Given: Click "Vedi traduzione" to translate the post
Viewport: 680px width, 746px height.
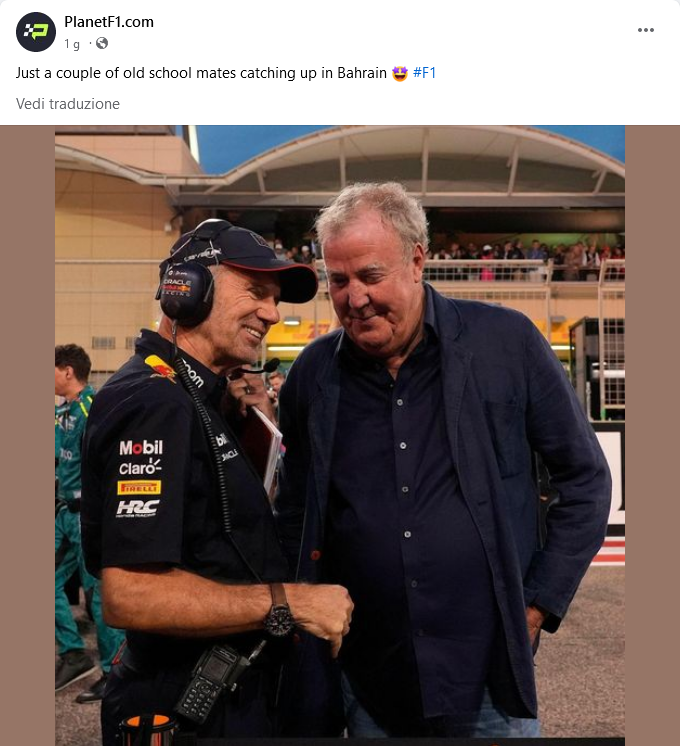Looking at the screenshot, I should pyautogui.click(x=68, y=104).
